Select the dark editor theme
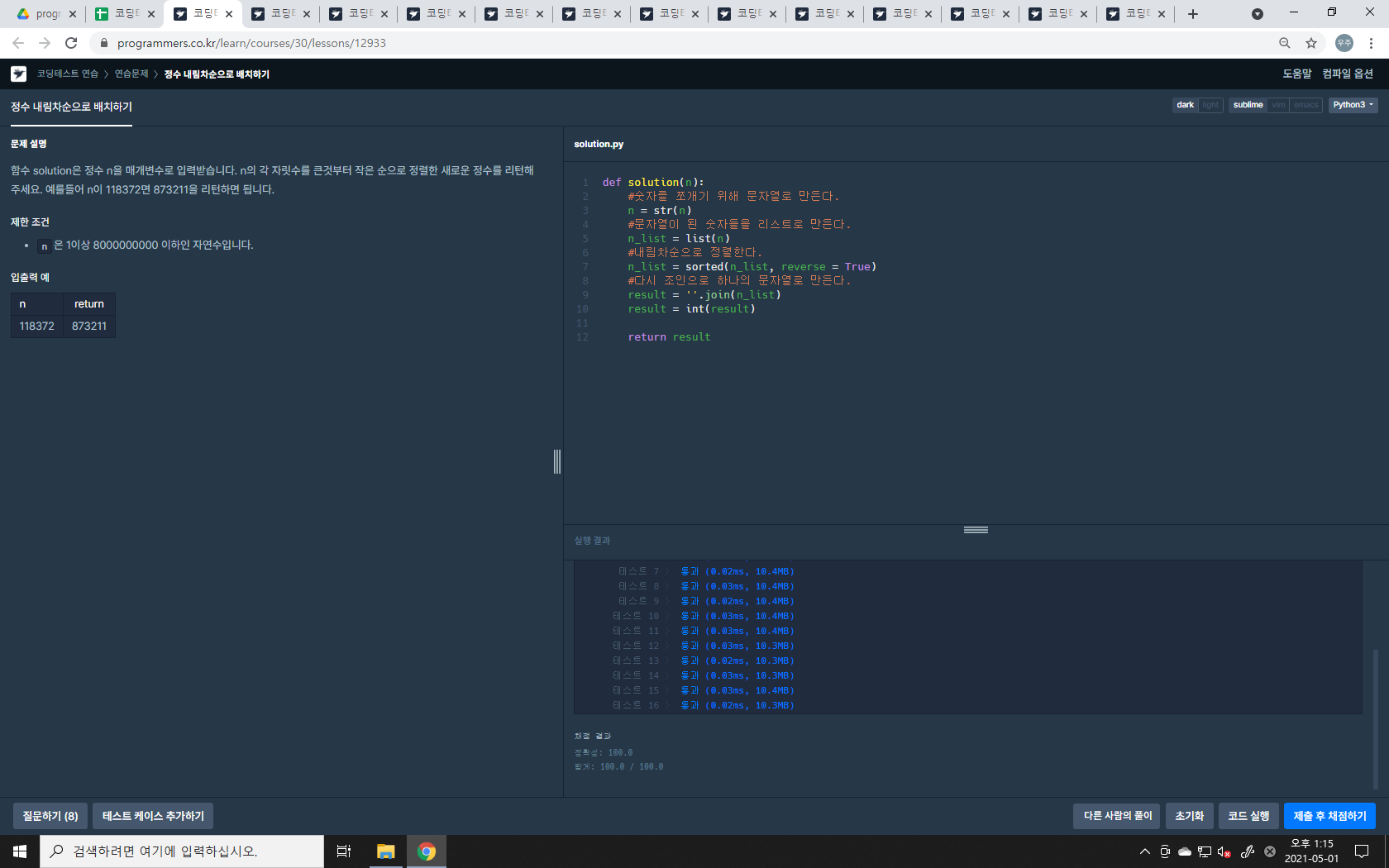 point(1186,105)
